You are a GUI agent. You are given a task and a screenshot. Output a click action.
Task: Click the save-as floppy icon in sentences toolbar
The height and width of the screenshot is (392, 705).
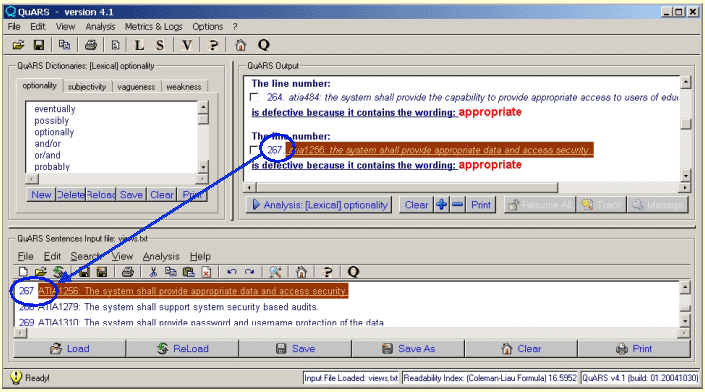point(102,272)
